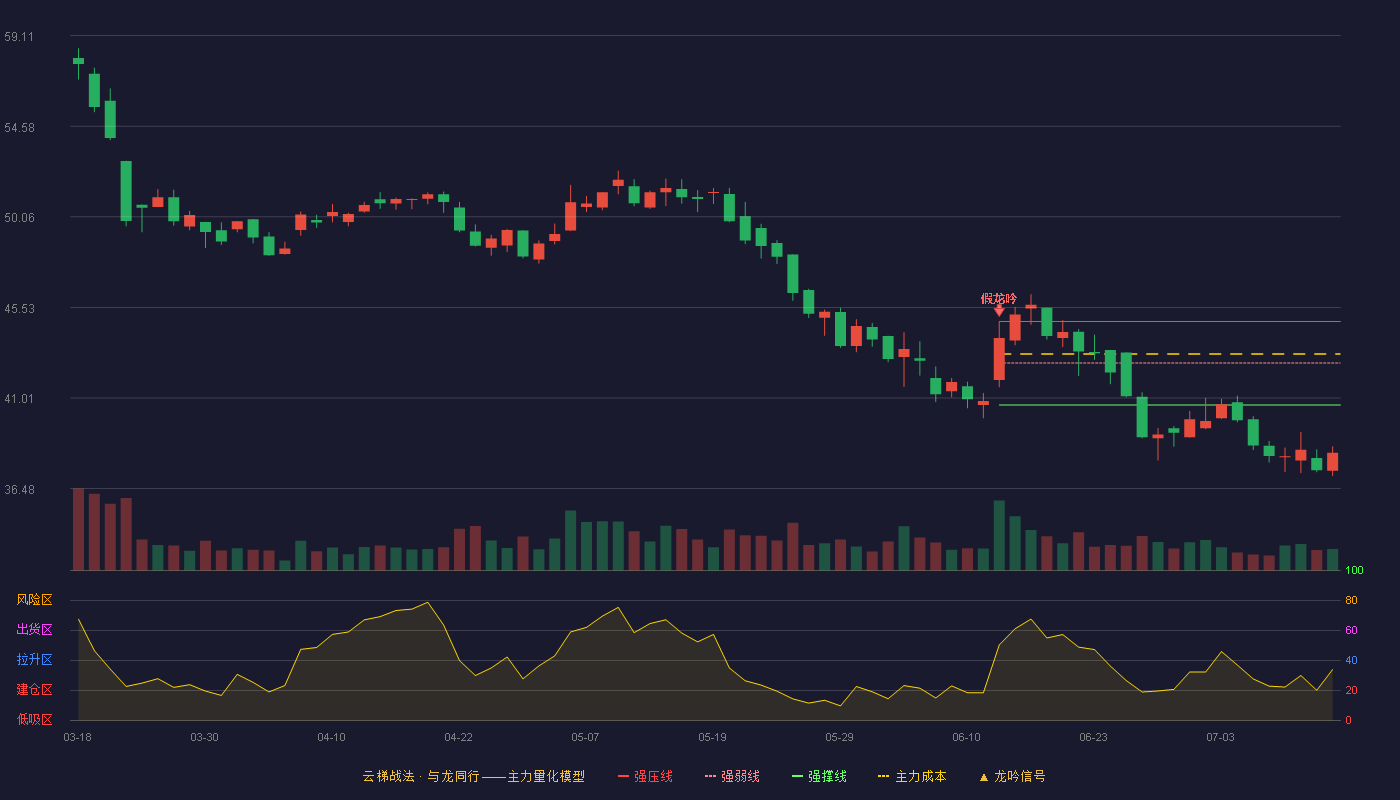This screenshot has width=1400, height=800.
Task: Click the 36.48 price axis label
Action: (19, 490)
